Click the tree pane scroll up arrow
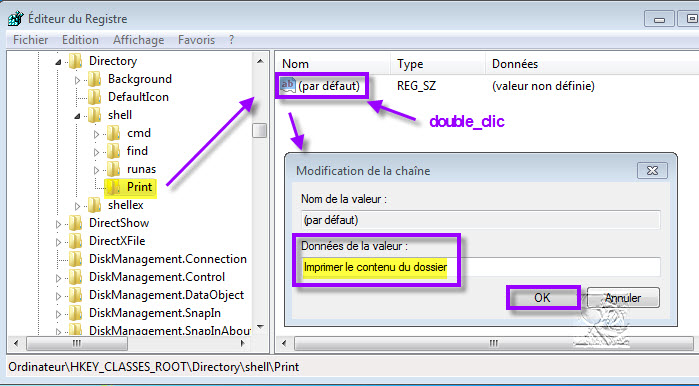 [260, 61]
